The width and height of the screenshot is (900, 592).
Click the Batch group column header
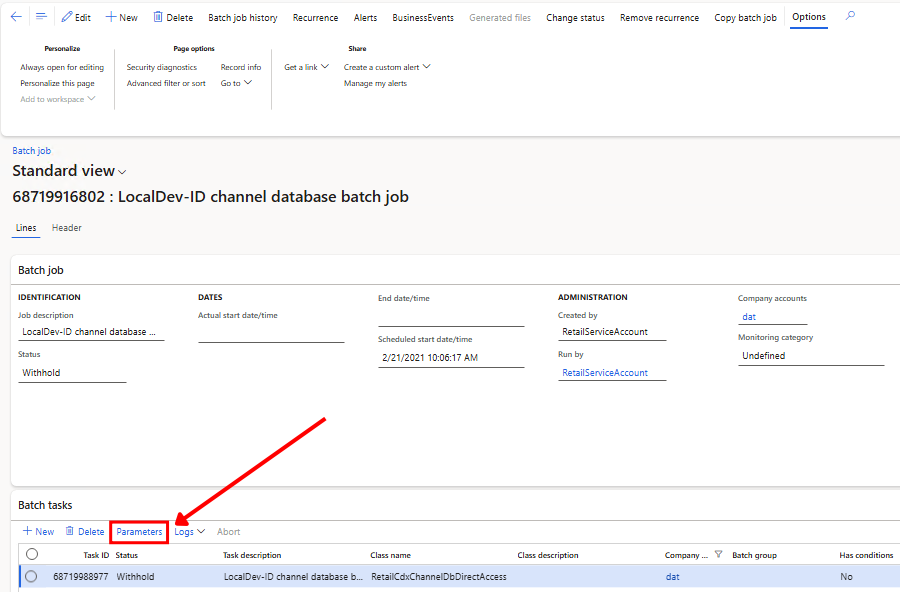click(x=754, y=555)
